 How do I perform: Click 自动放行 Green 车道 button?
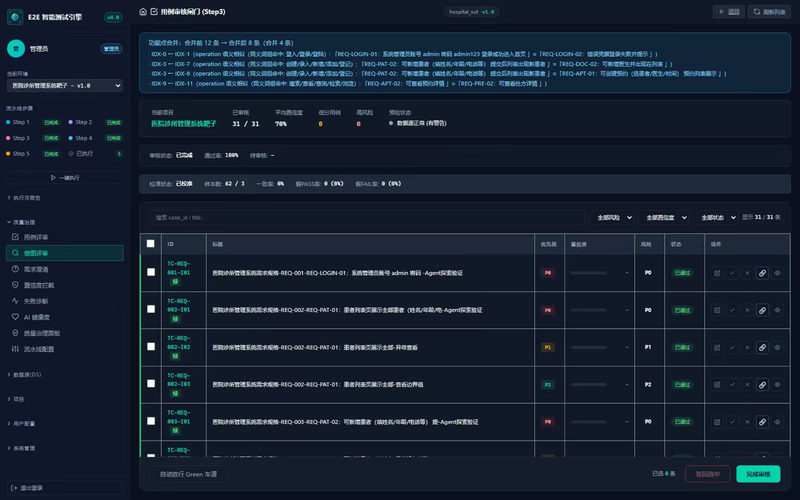tap(188, 474)
